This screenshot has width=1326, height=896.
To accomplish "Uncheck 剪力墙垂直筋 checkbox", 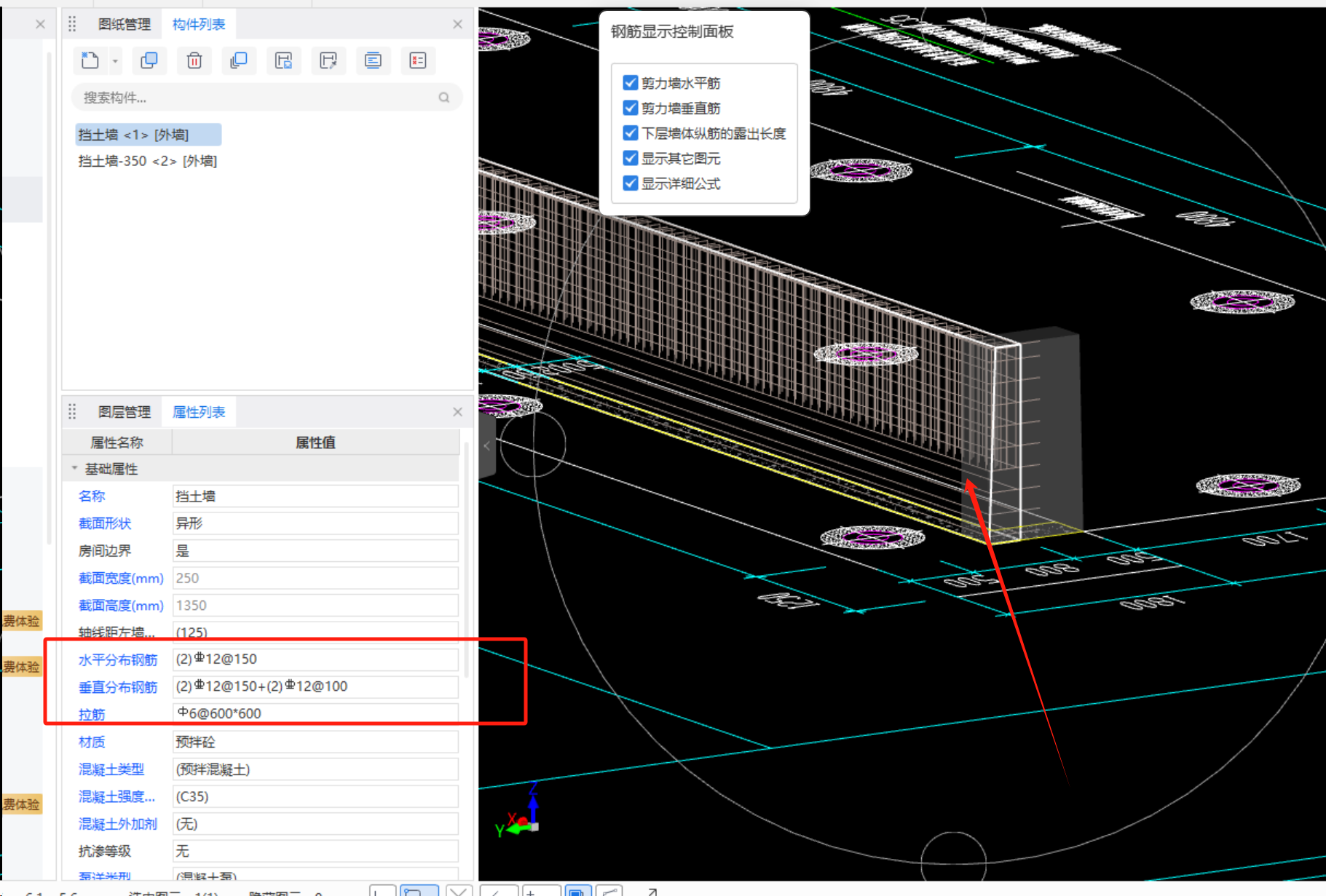I will 631,108.
